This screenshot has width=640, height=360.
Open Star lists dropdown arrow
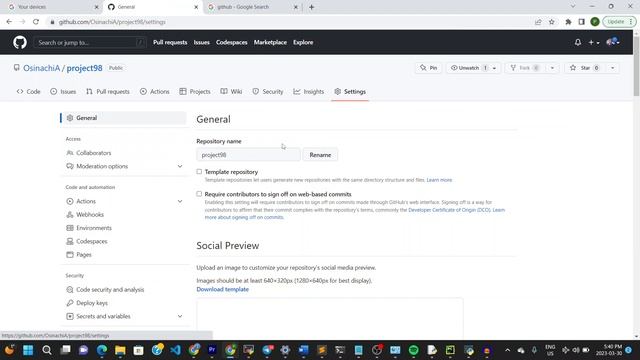click(x=612, y=68)
